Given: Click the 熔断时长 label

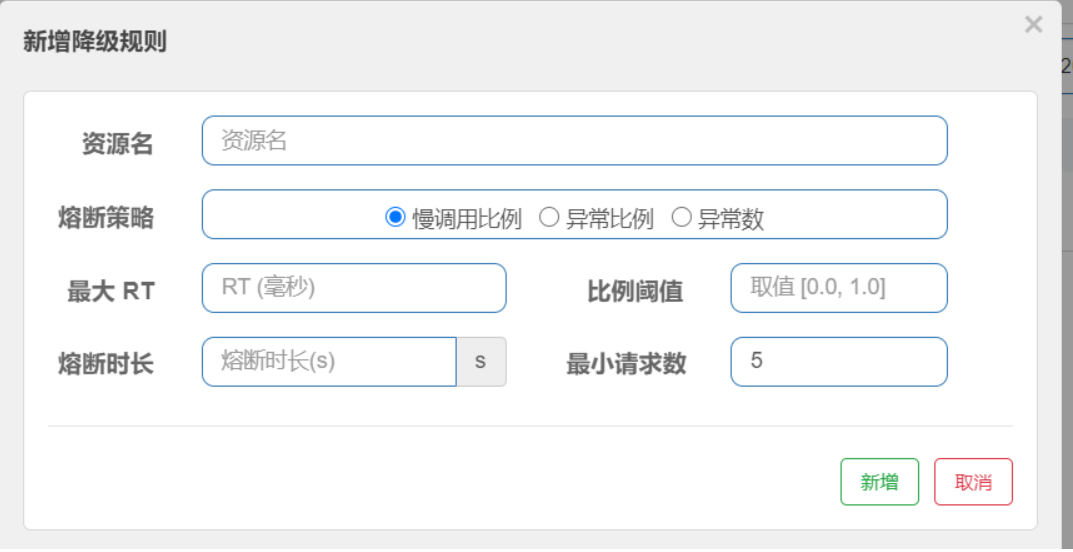Looking at the screenshot, I should click(x=106, y=364).
